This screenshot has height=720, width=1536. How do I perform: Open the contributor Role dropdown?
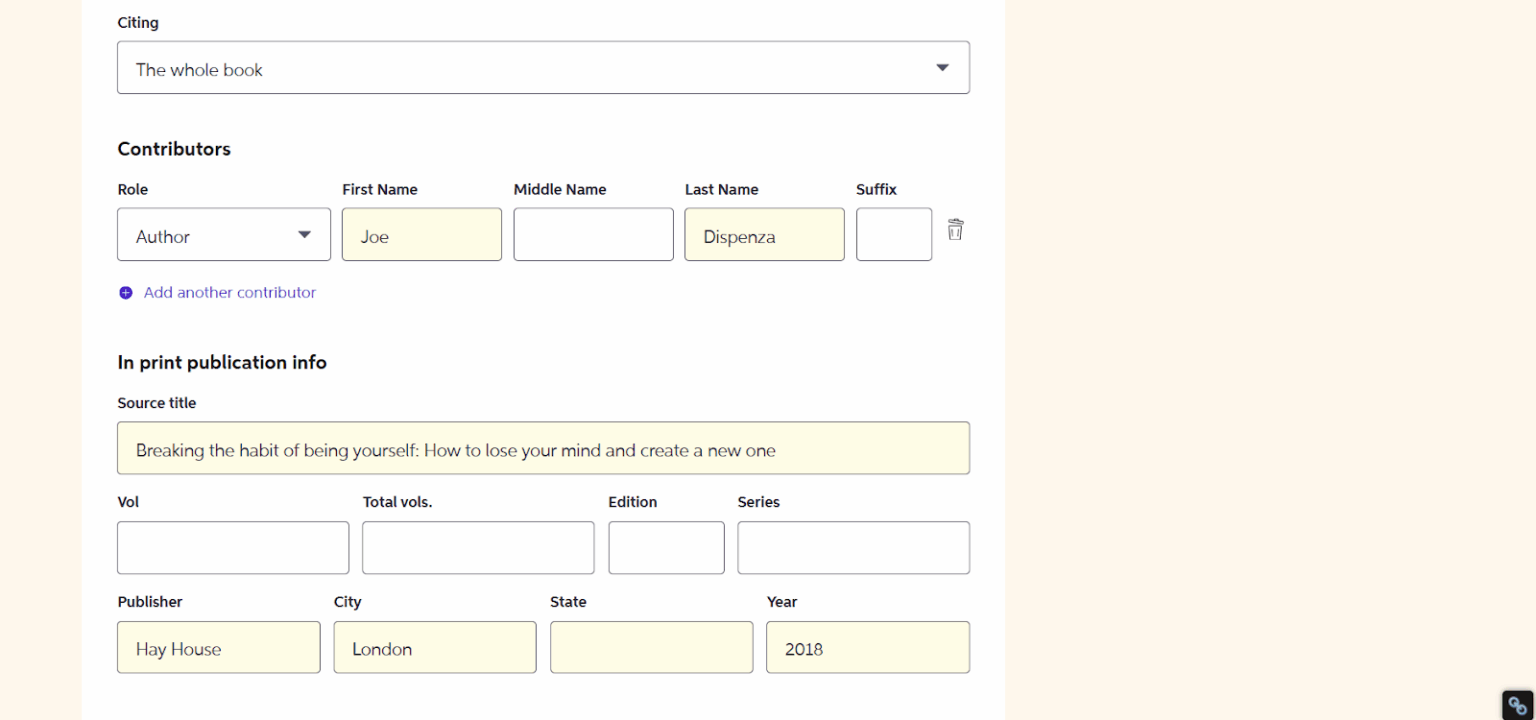(x=223, y=234)
